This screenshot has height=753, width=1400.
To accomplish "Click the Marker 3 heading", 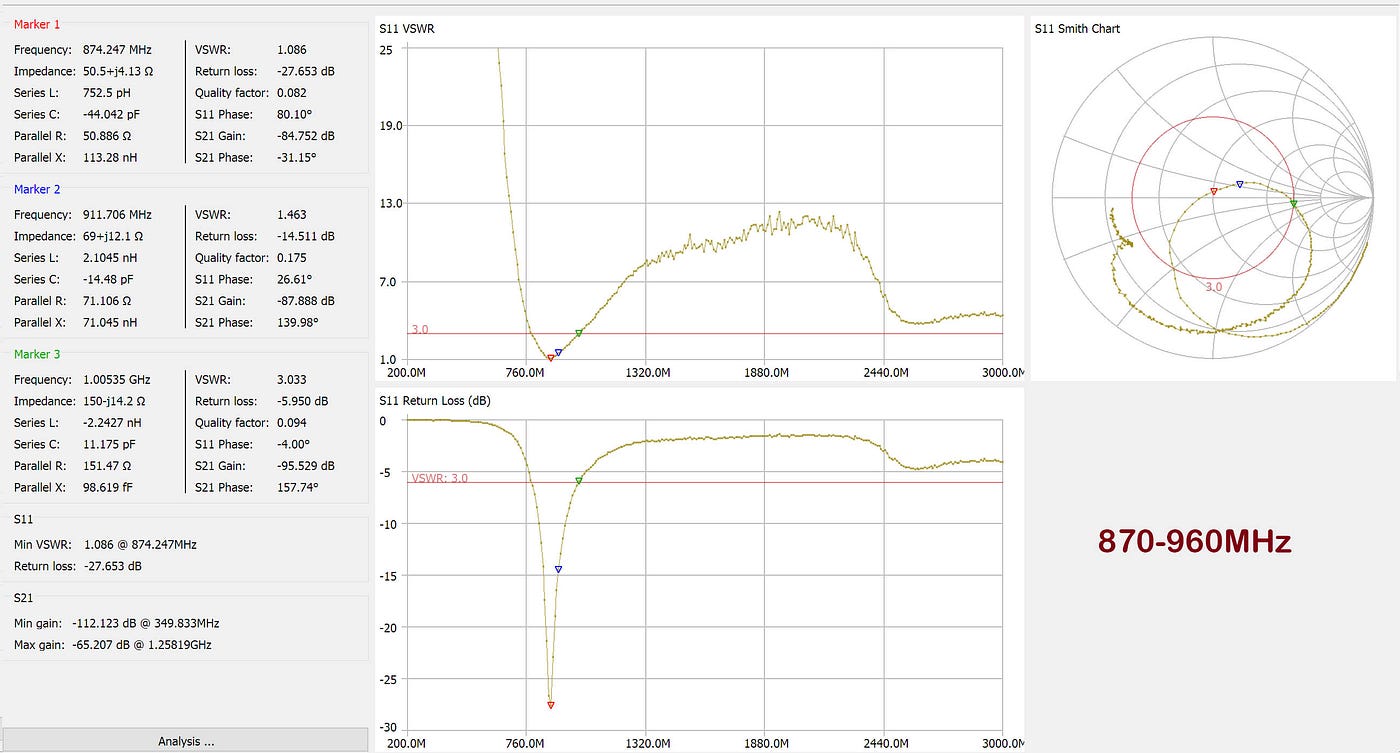I will 37,354.
